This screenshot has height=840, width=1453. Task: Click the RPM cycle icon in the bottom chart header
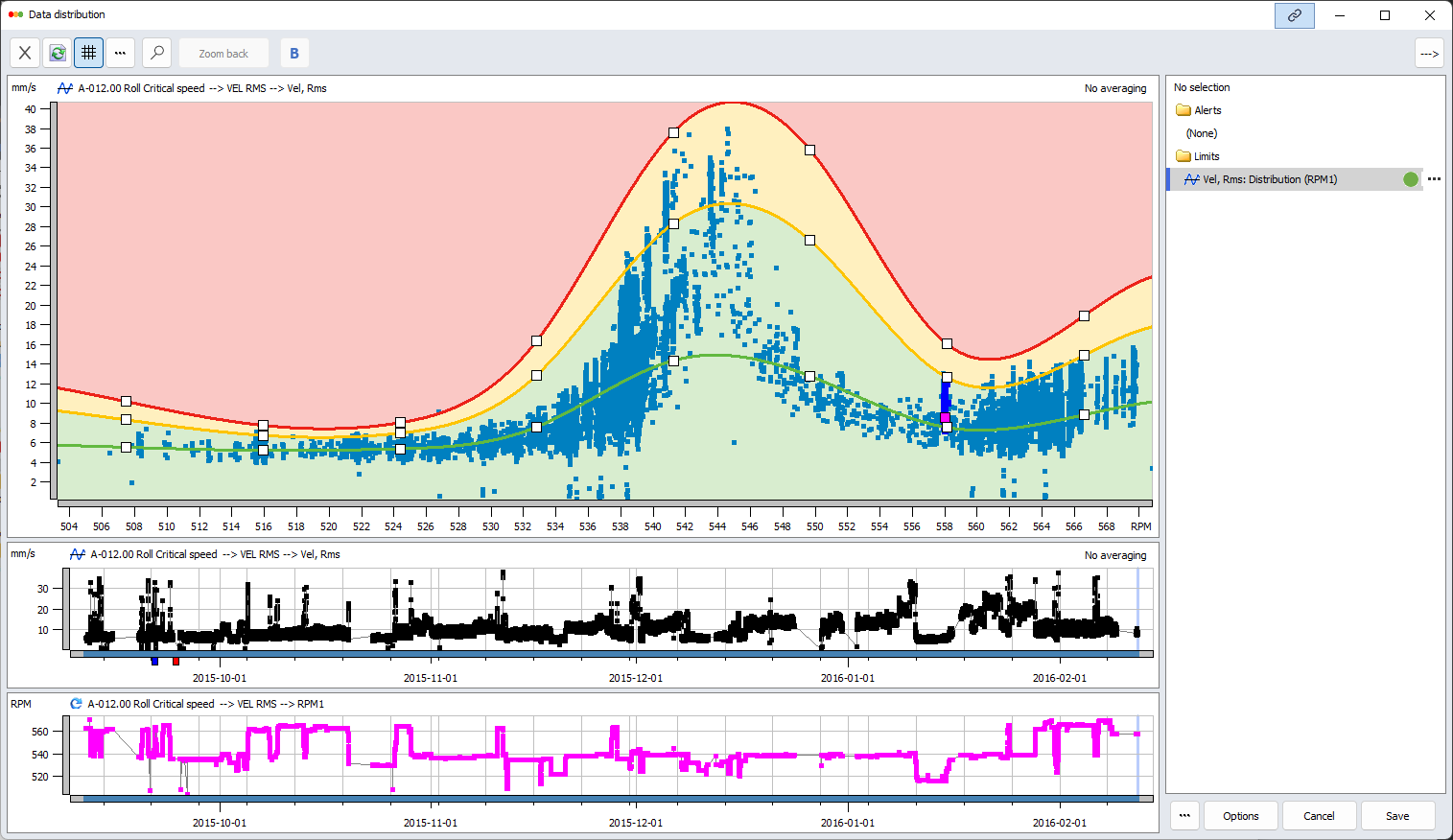pos(75,703)
